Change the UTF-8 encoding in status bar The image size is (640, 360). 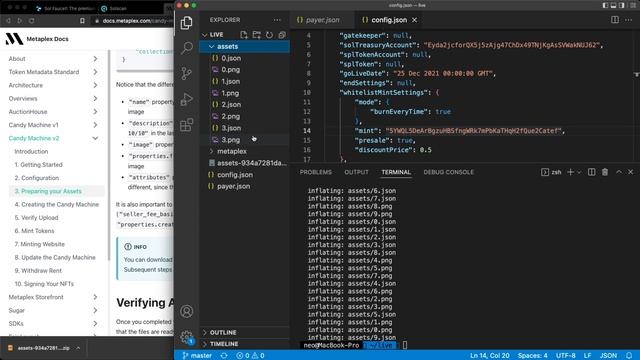pos(566,356)
